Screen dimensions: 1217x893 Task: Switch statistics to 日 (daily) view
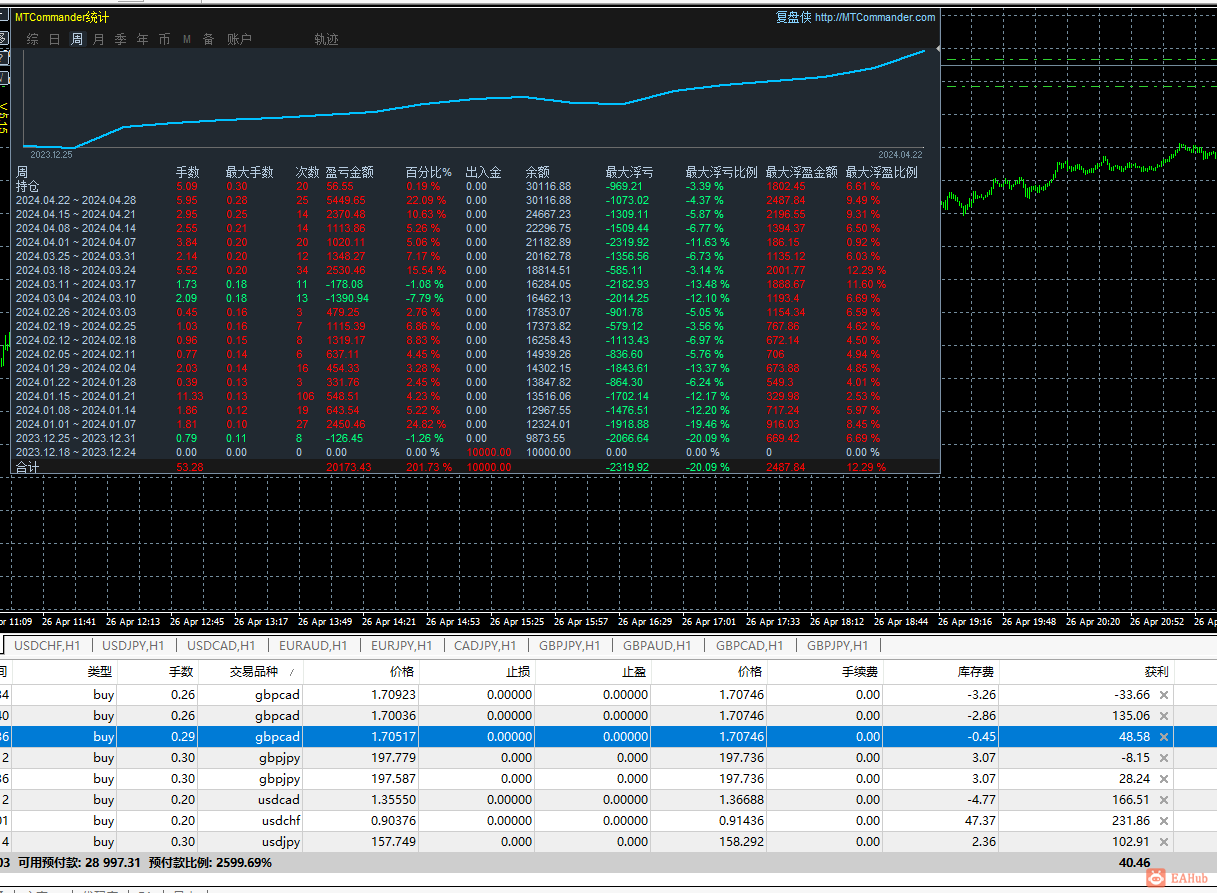[x=54, y=39]
